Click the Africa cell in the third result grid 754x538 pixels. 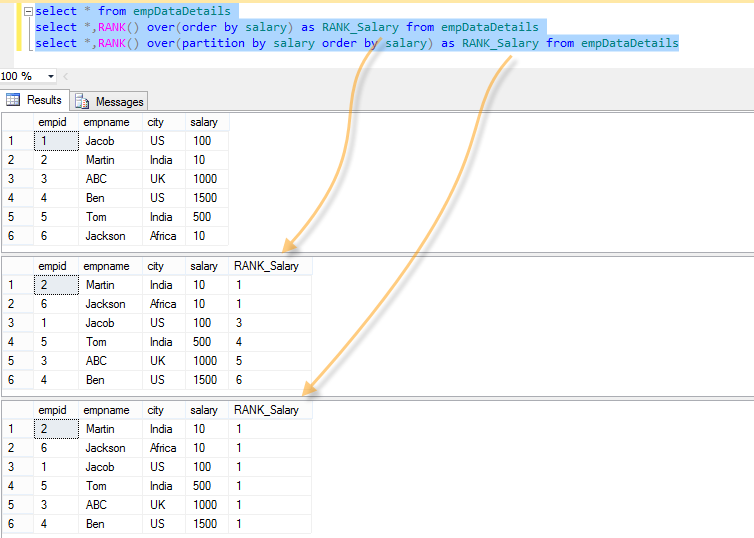(x=163, y=448)
